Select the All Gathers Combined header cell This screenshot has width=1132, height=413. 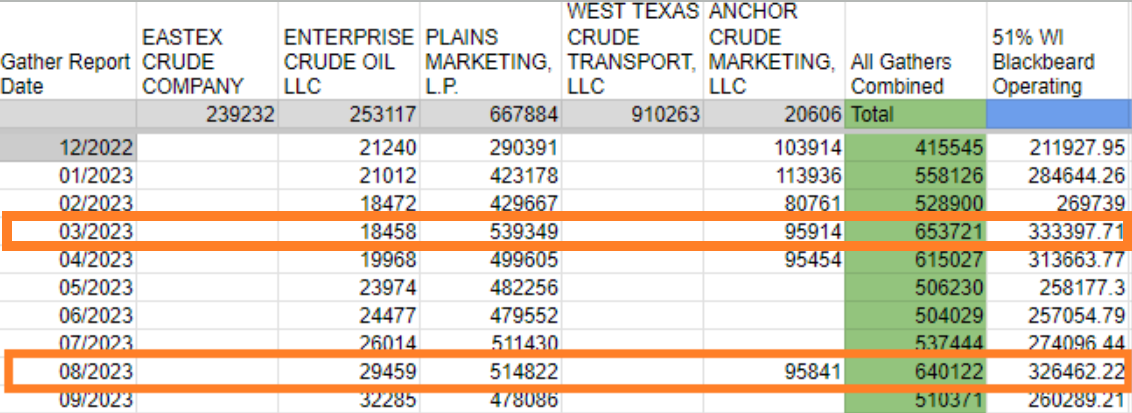click(915, 51)
